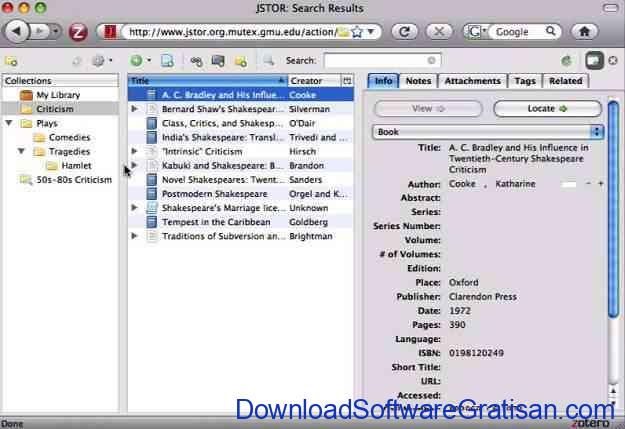Expand the Bernard Shaw's Shakespeare item
Screen dimensions: 625x429
point(134,108)
